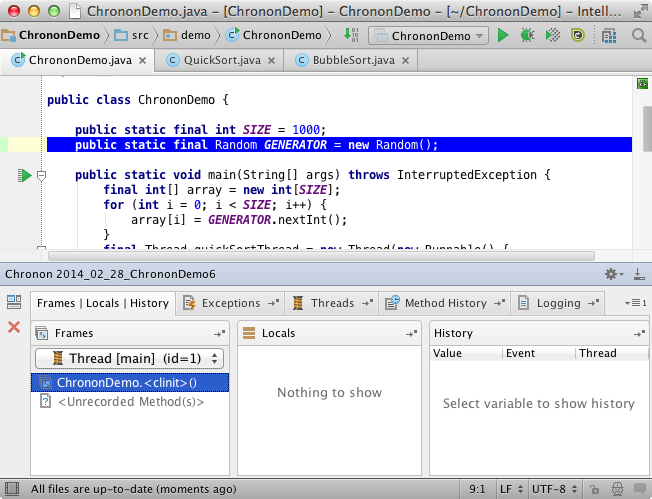Viewport: 652px width, 499px height.
Task: Hide the History pane with its arrow icon
Action: point(640,333)
